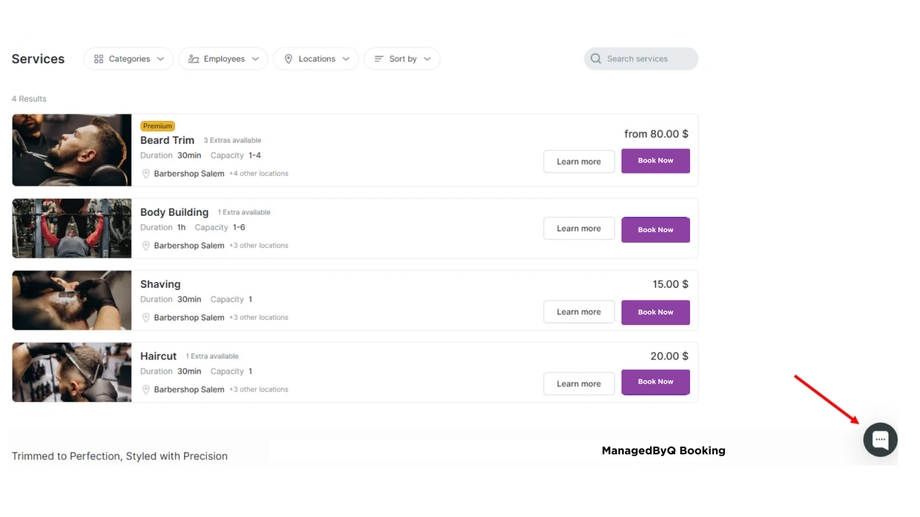Image resolution: width=920 pixels, height=517 pixels.
Task: Book Now for Body Building
Action: [x=655, y=230]
